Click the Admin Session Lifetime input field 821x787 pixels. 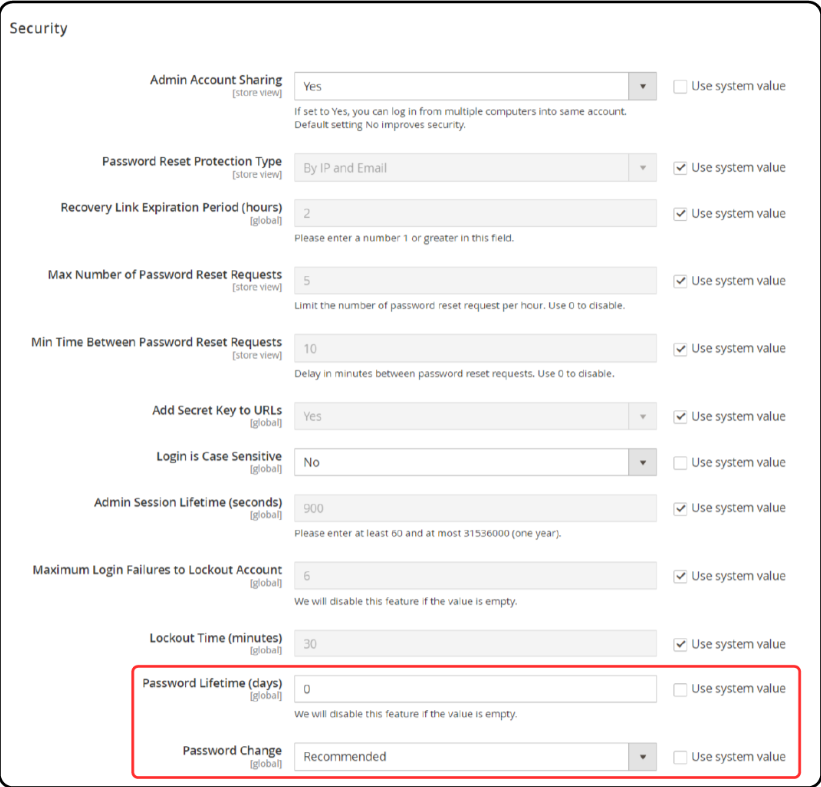click(x=474, y=508)
